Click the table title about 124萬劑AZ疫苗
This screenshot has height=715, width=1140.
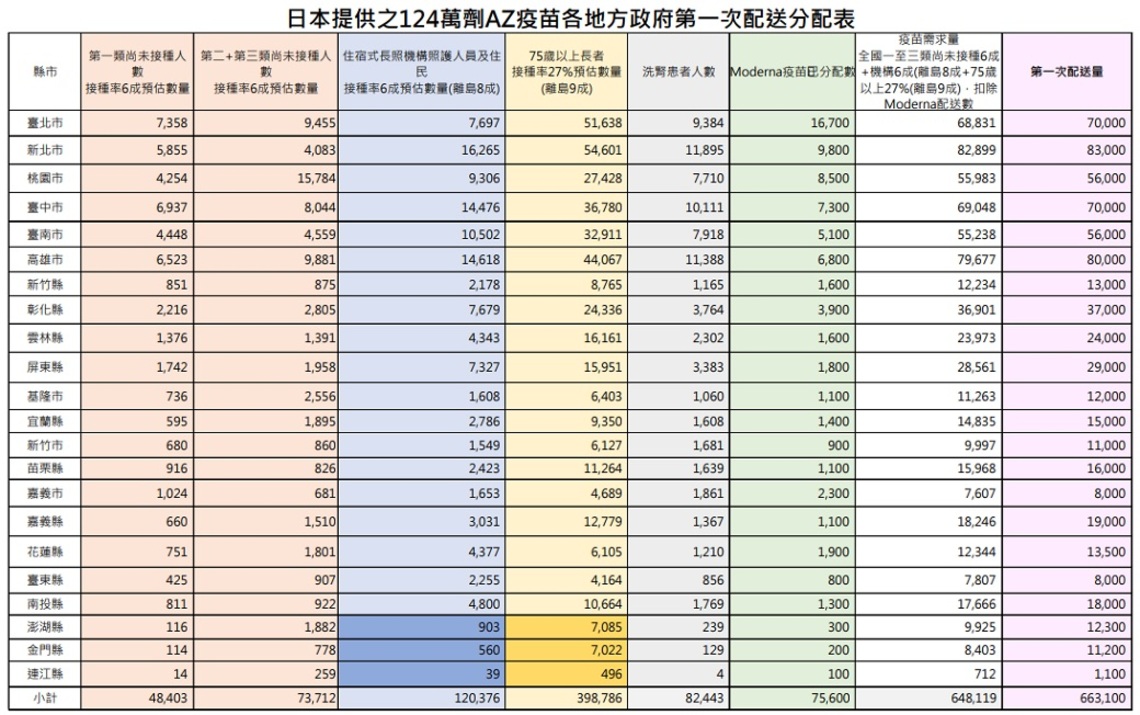(570, 17)
